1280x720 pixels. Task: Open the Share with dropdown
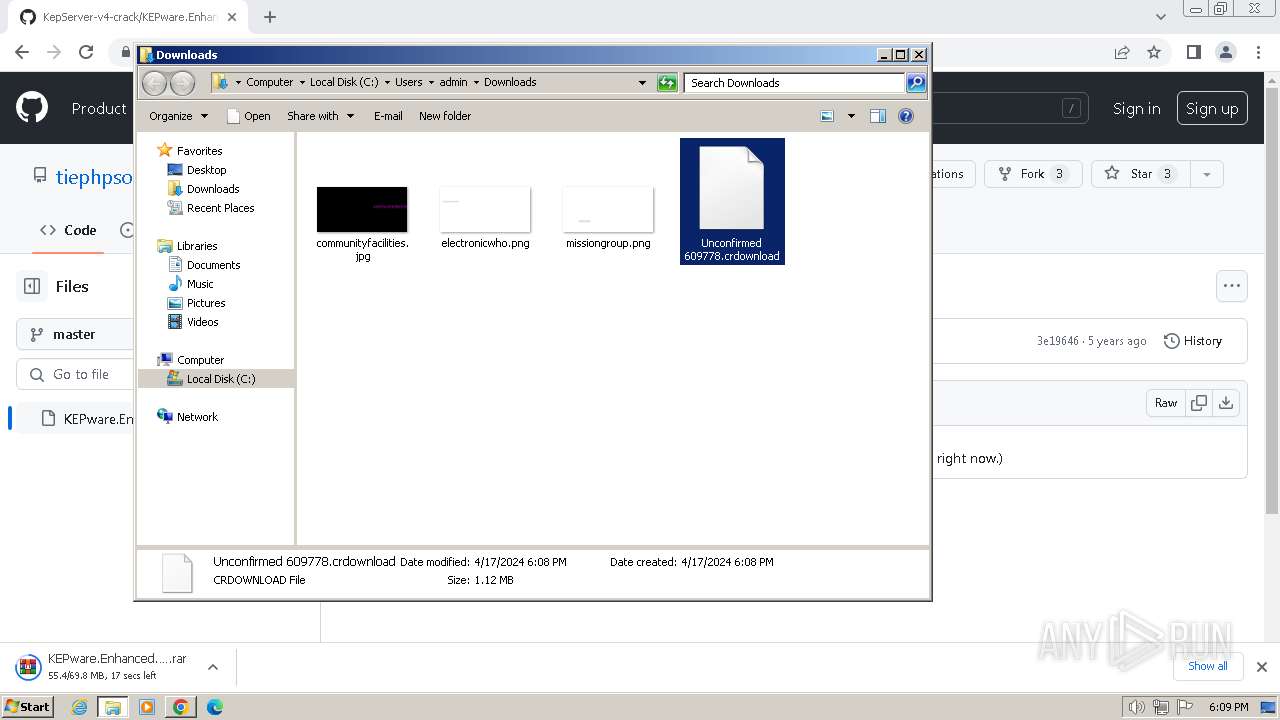[x=320, y=116]
